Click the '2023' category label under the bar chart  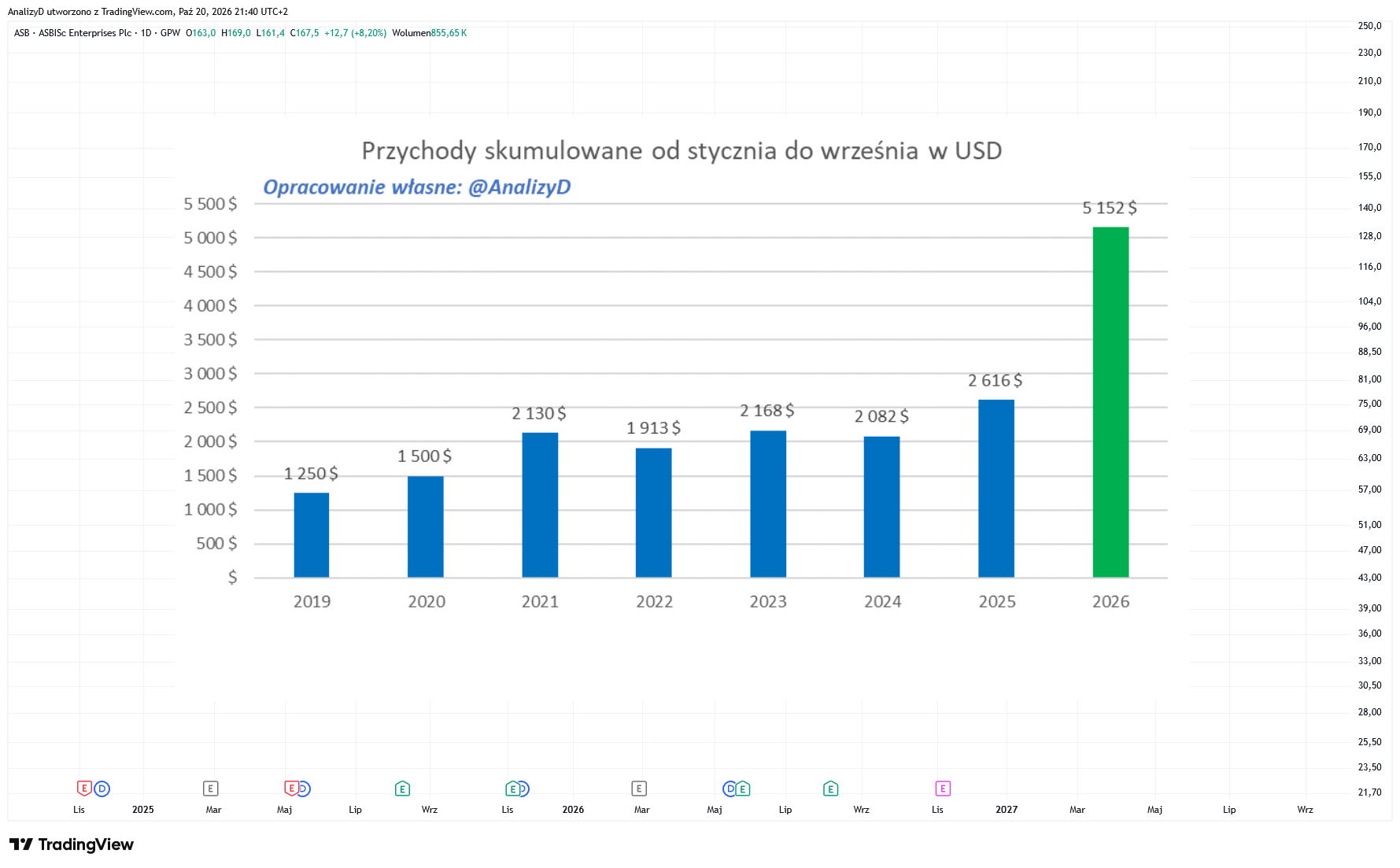pyautogui.click(x=768, y=601)
